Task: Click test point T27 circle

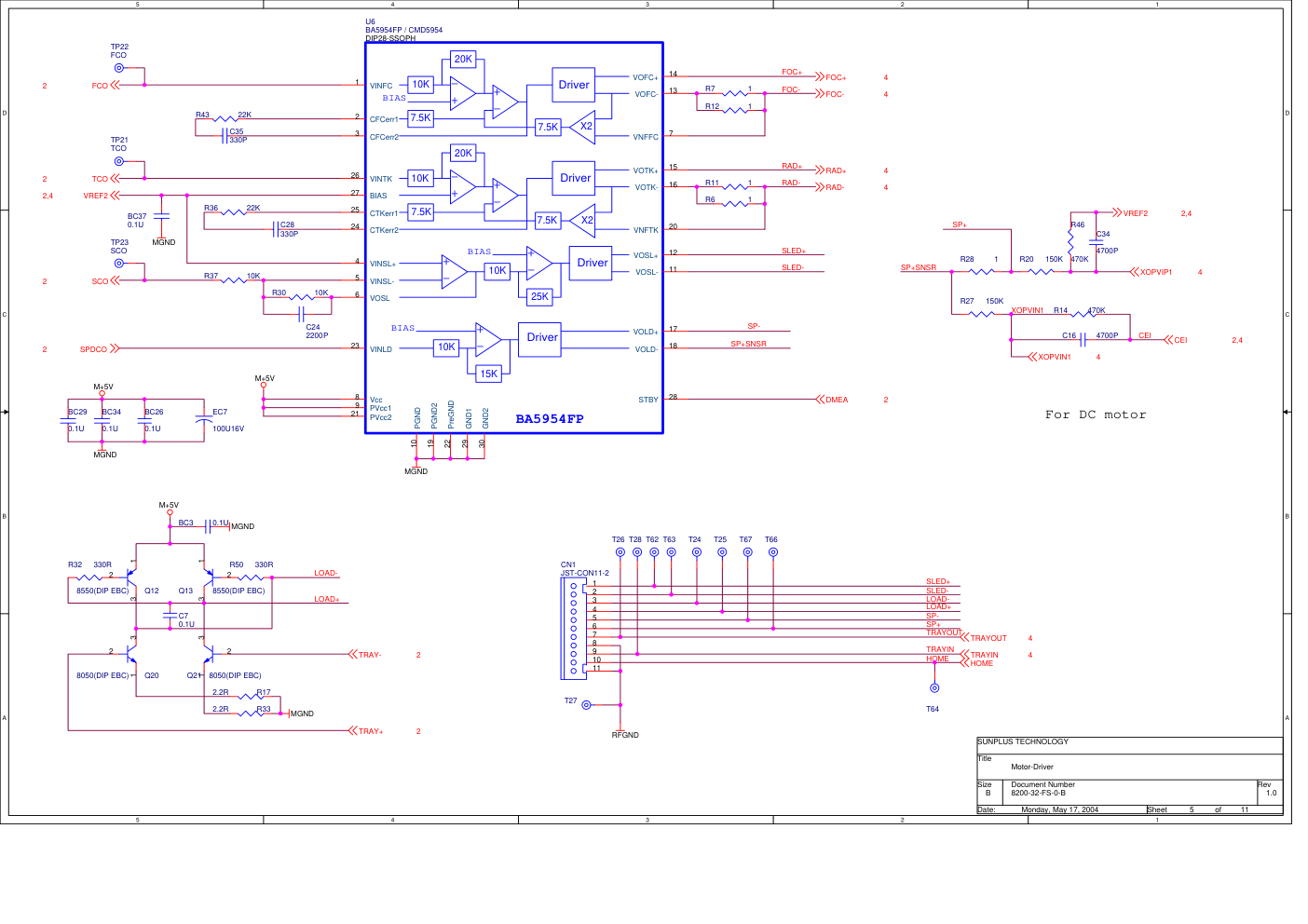Action: (586, 705)
